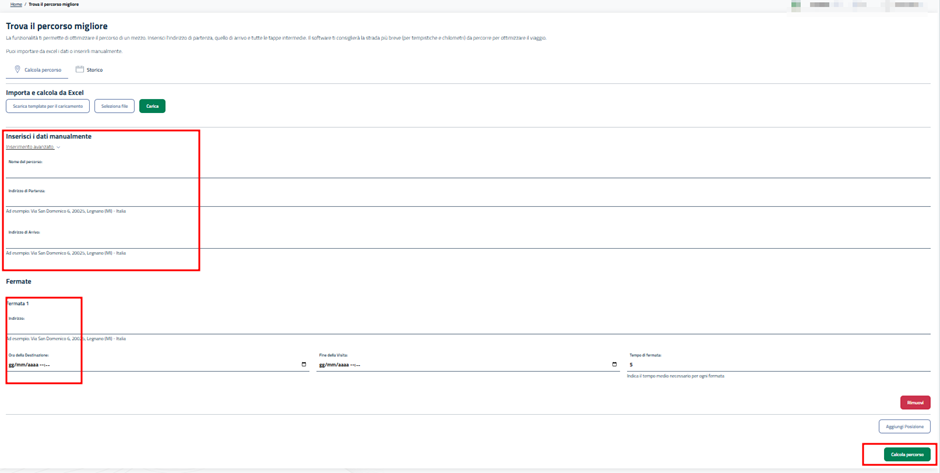940x473 pixels.
Task: Click Scarica template per il caricamento
Action: [47, 106]
